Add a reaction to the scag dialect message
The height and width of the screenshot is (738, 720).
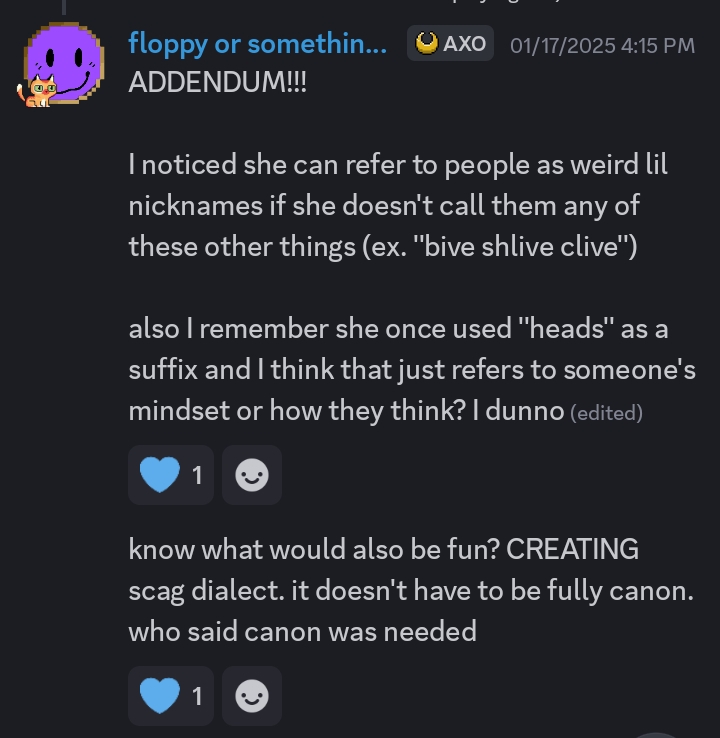pyautogui.click(x=251, y=697)
